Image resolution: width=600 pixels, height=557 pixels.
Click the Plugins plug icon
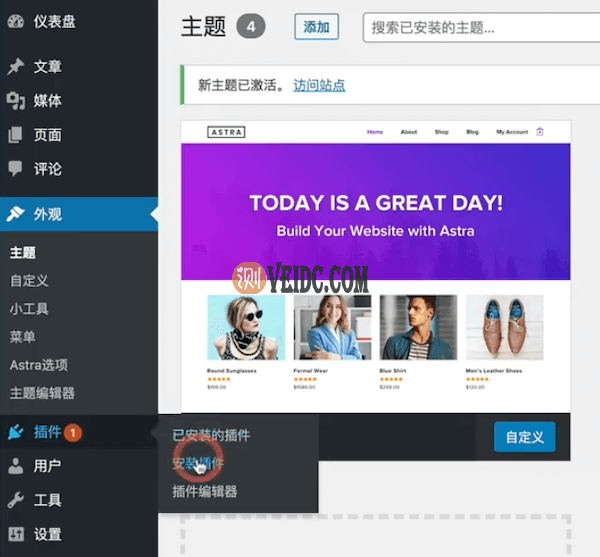point(15,432)
